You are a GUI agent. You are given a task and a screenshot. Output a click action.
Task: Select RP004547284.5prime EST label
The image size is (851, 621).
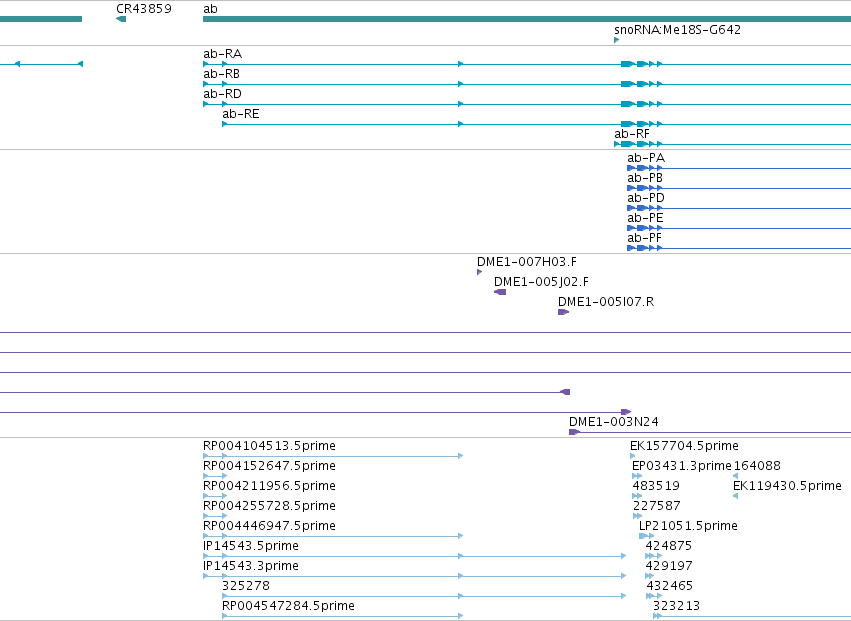288,606
